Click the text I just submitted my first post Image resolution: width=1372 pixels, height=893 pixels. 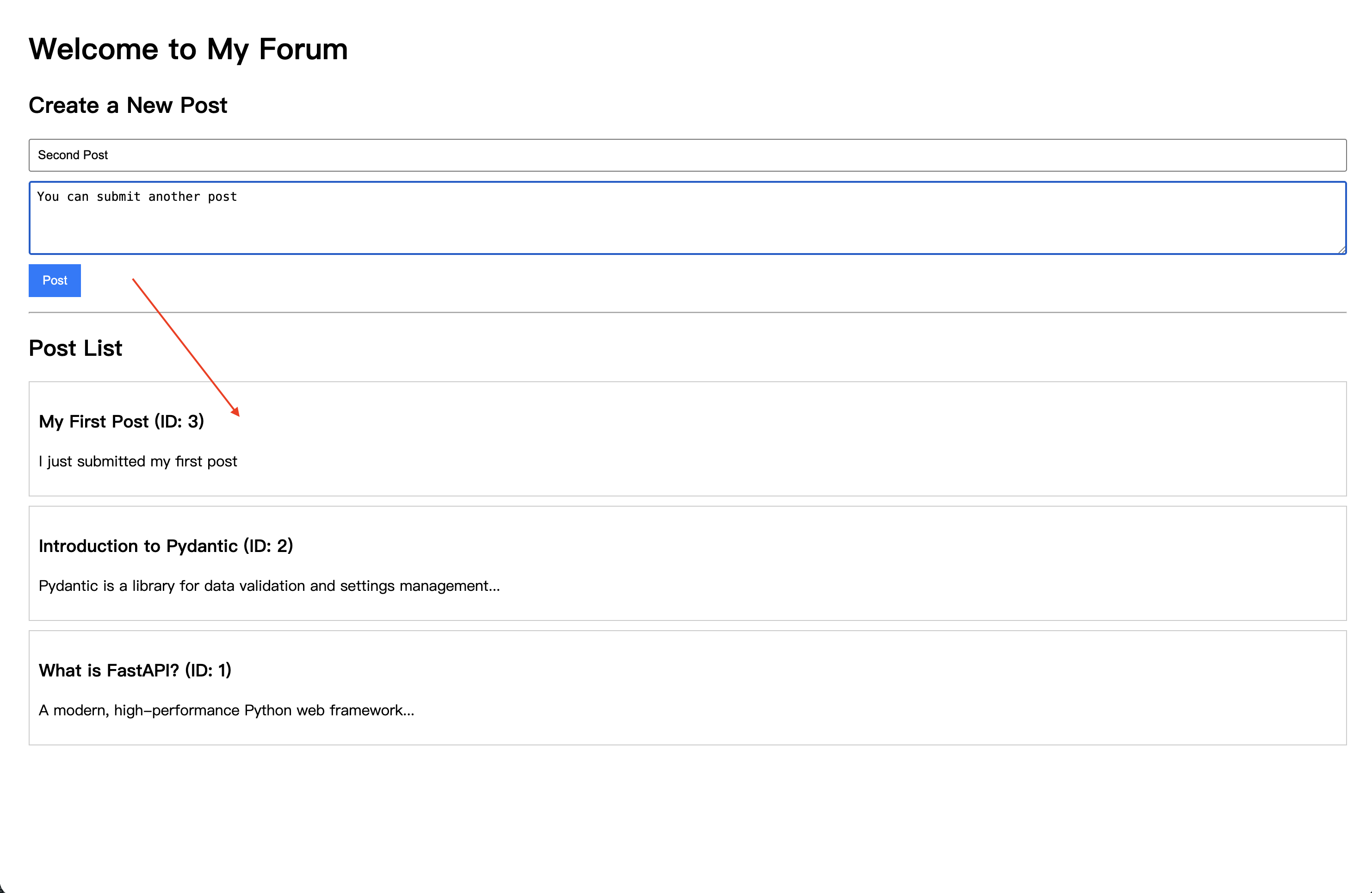(x=138, y=461)
